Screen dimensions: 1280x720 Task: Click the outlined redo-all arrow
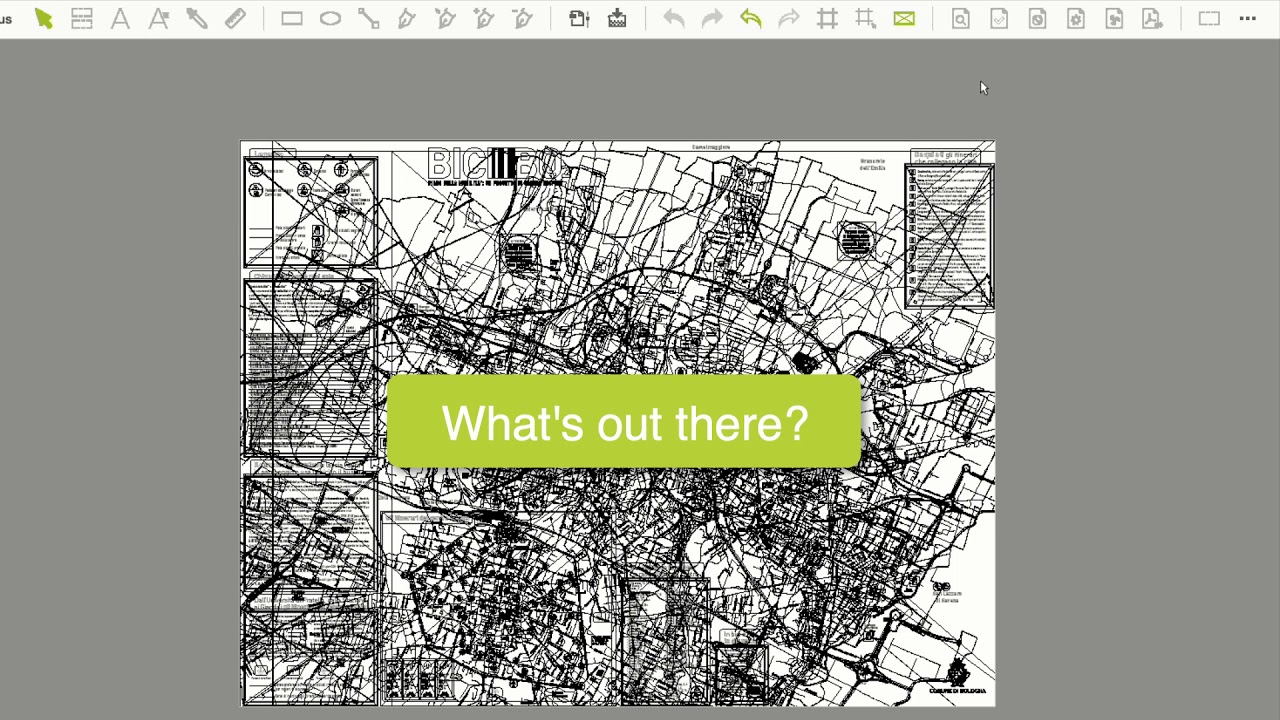pyautogui.click(x=789, y=19)
